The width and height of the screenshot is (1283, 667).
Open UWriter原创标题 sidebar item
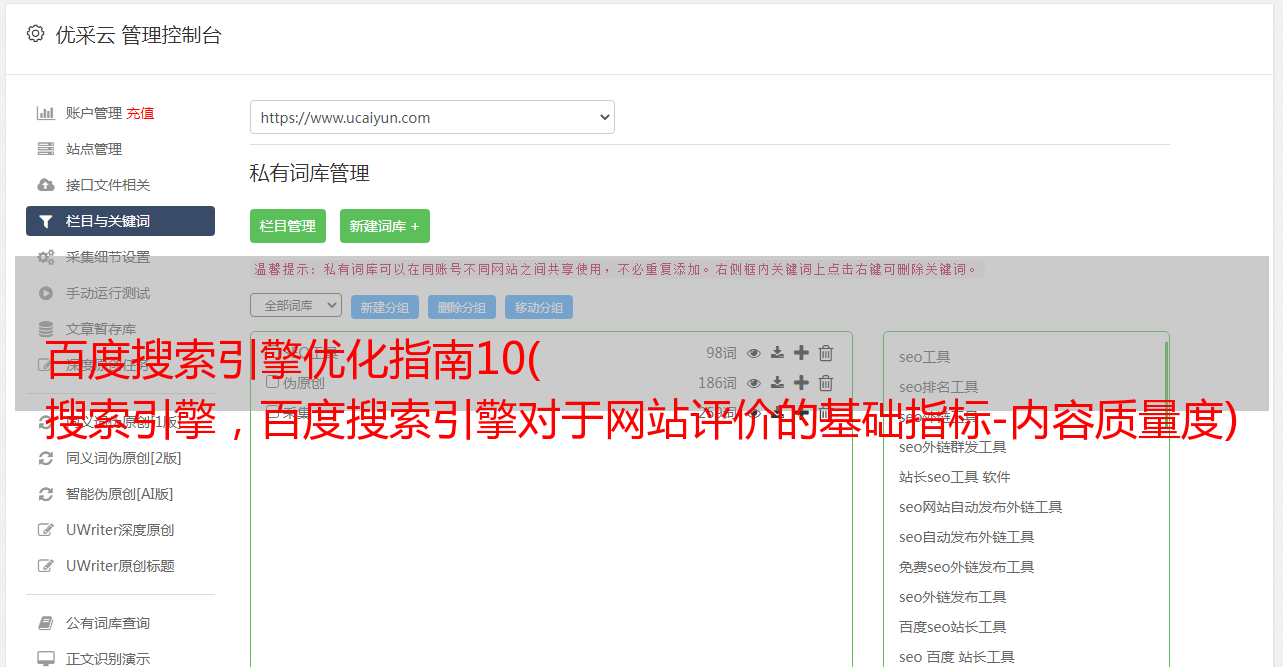[x=120, y=566]
